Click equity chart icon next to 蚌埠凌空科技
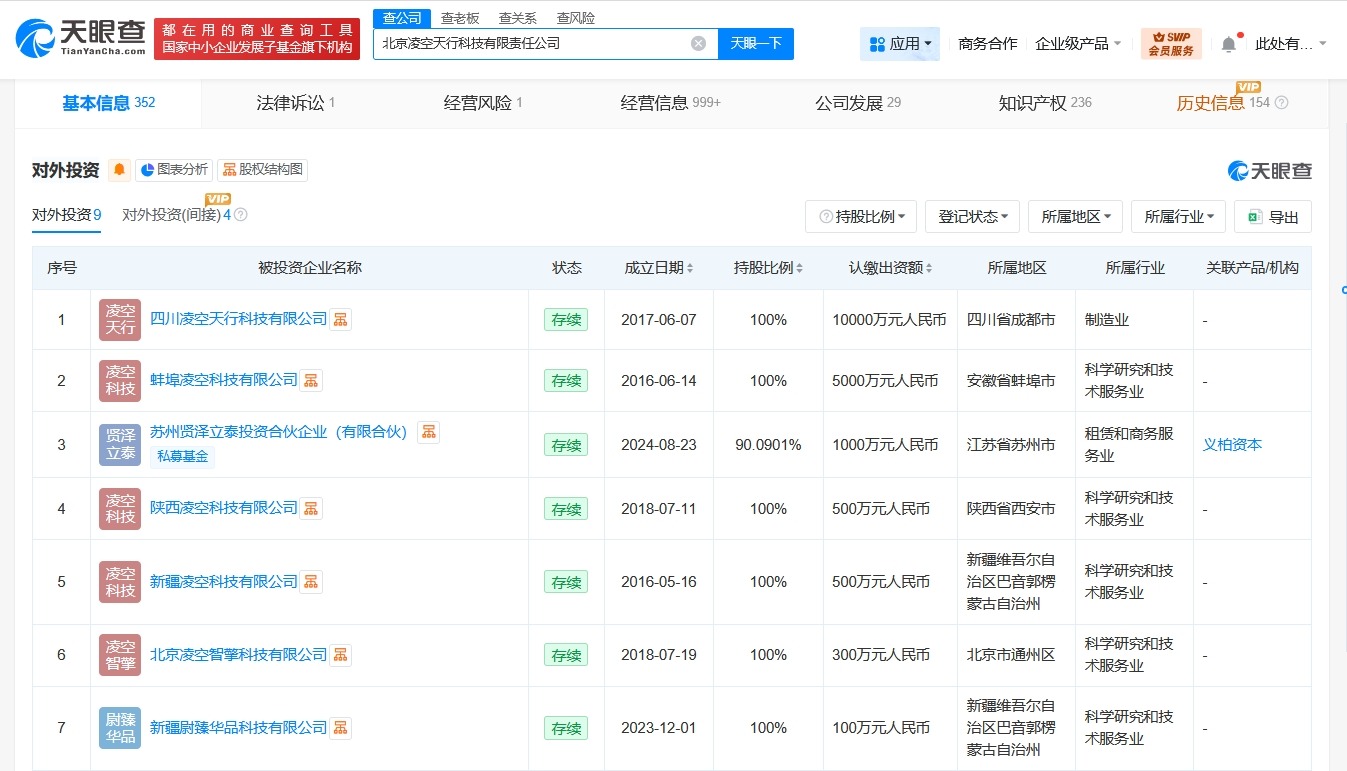Screen dimensions: 1347x771 tap(310, 380)
